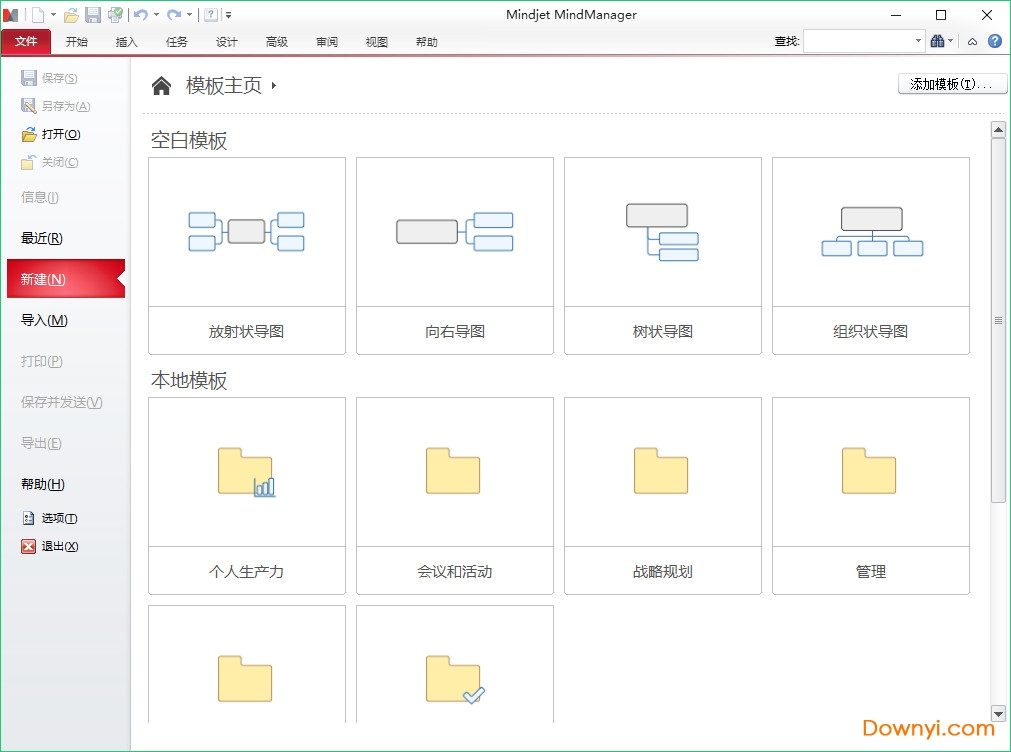Click the Save icon in the quick access toolbar
This screenshot has width=1011, height=752.
93,14
